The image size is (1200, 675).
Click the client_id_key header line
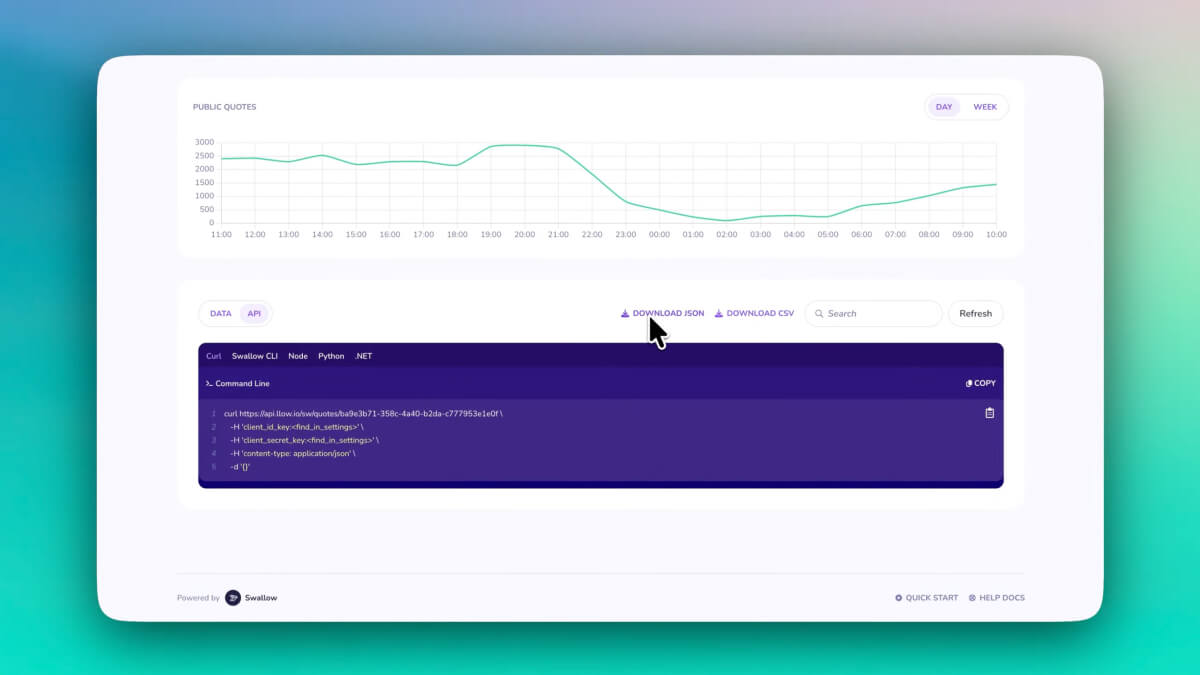pos(296,427)
